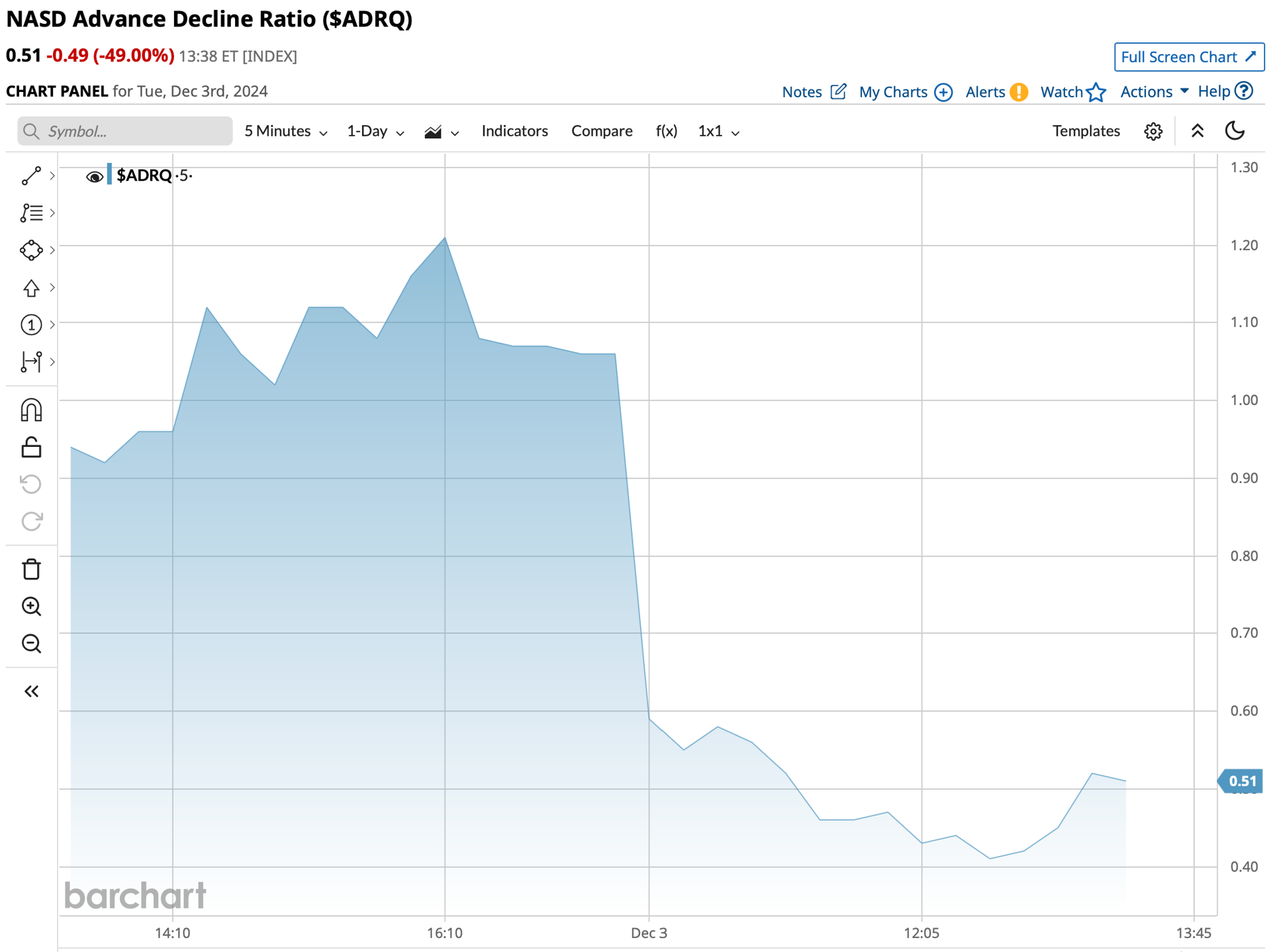The image size is (1271, 952).
Task: Zoom in using the magnifier plus icon
Action: tap(31, 606)
